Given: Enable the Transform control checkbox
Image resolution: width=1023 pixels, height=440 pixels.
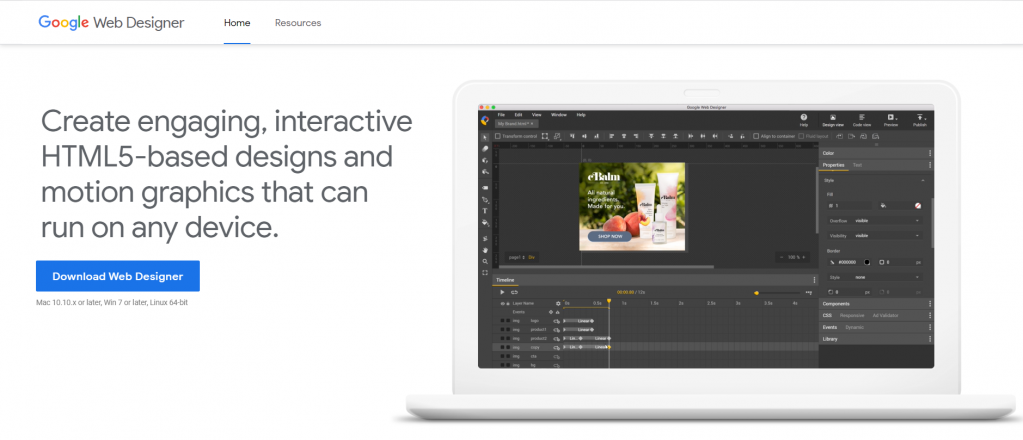Looking at the screenshot, I should pyautogui.click(x=498, y=136).
